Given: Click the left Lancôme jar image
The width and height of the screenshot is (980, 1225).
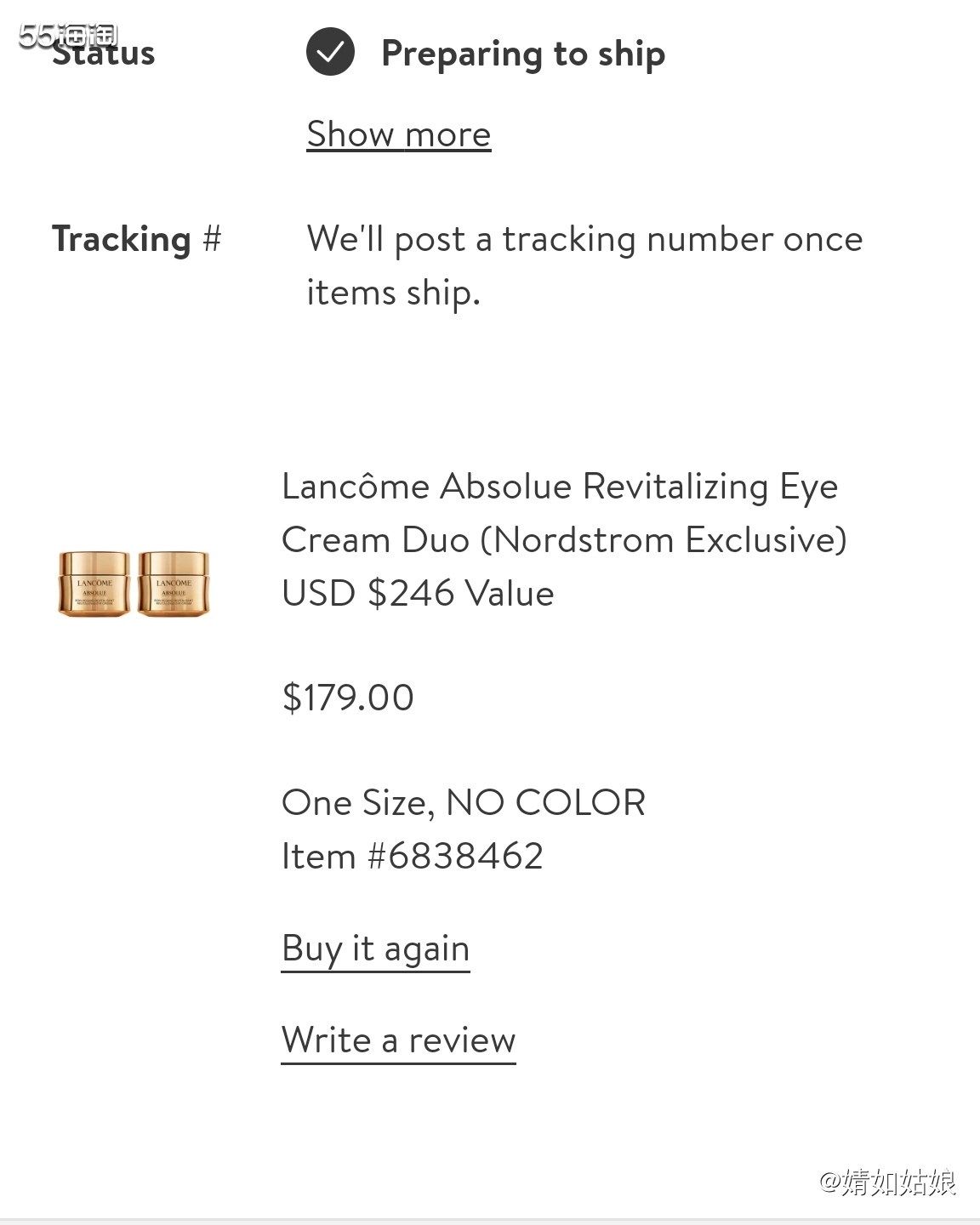Looking at the screenshot, I should point(94,584).
